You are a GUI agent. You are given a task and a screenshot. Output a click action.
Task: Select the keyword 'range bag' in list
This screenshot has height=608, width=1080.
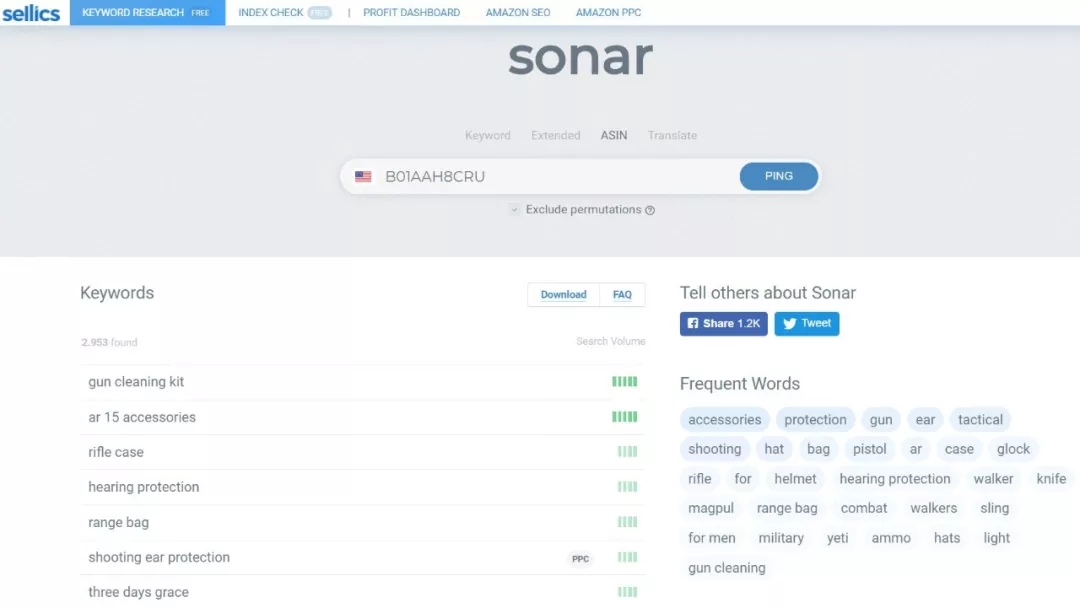118,523
